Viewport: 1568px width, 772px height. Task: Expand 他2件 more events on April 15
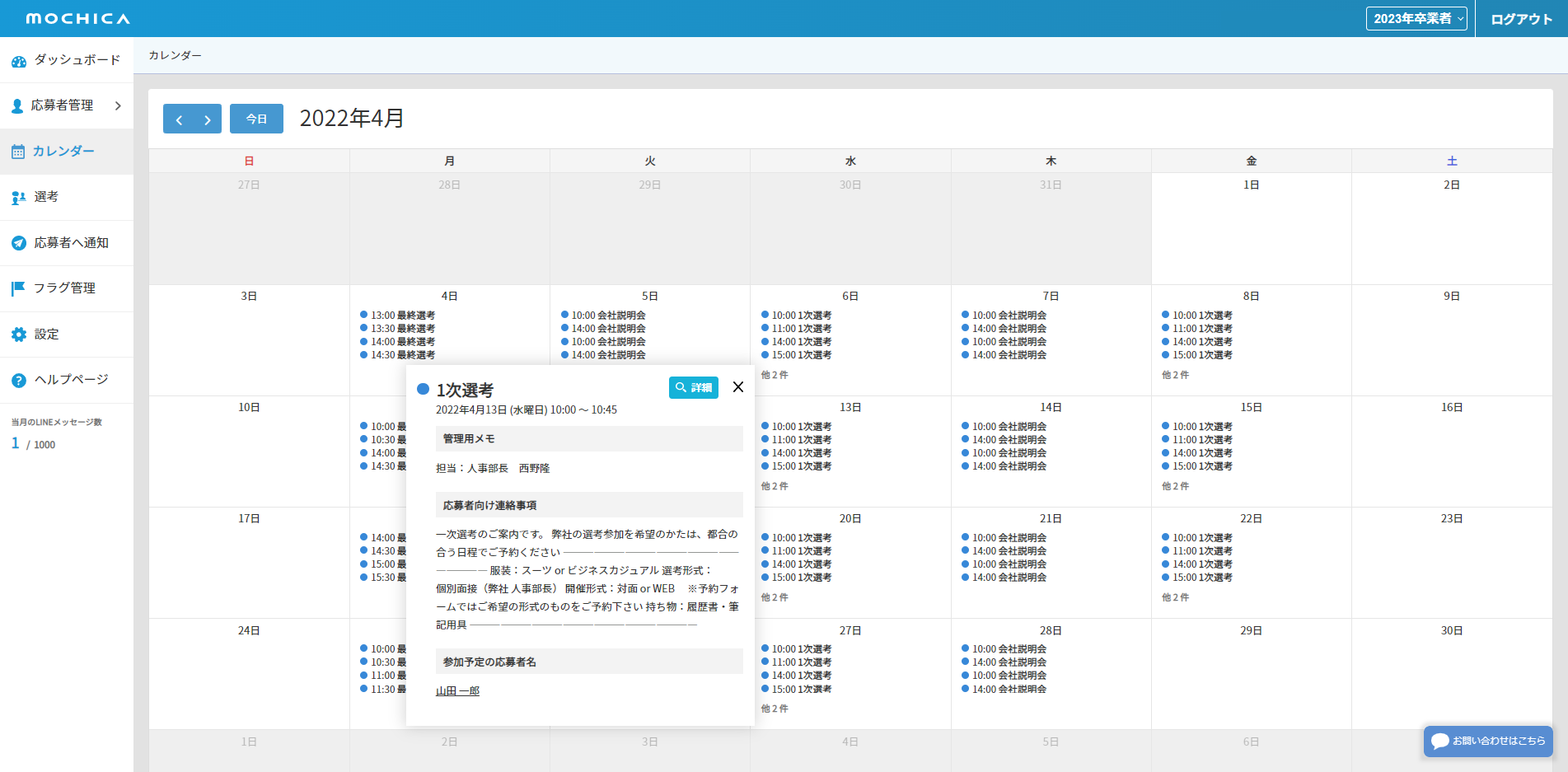click(x=1175, y=486)
